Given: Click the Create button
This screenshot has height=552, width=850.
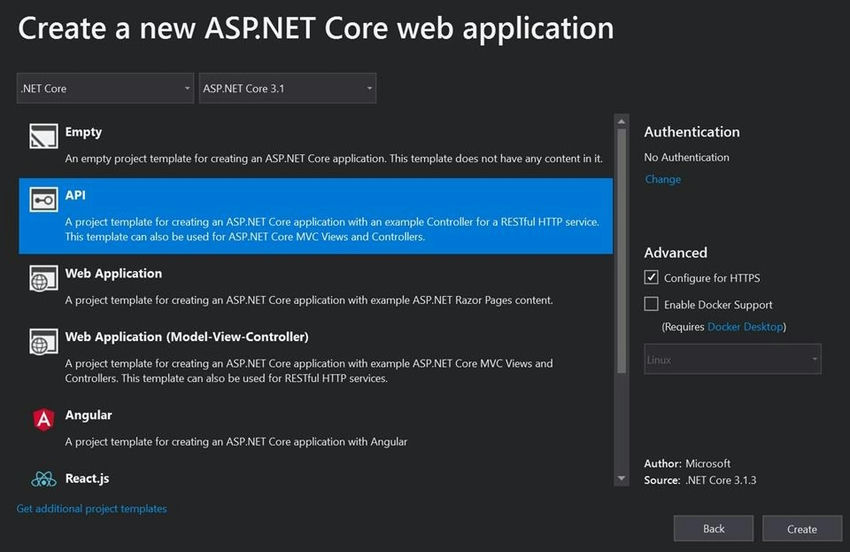Looking at the screenshot, I should (802, 529).
